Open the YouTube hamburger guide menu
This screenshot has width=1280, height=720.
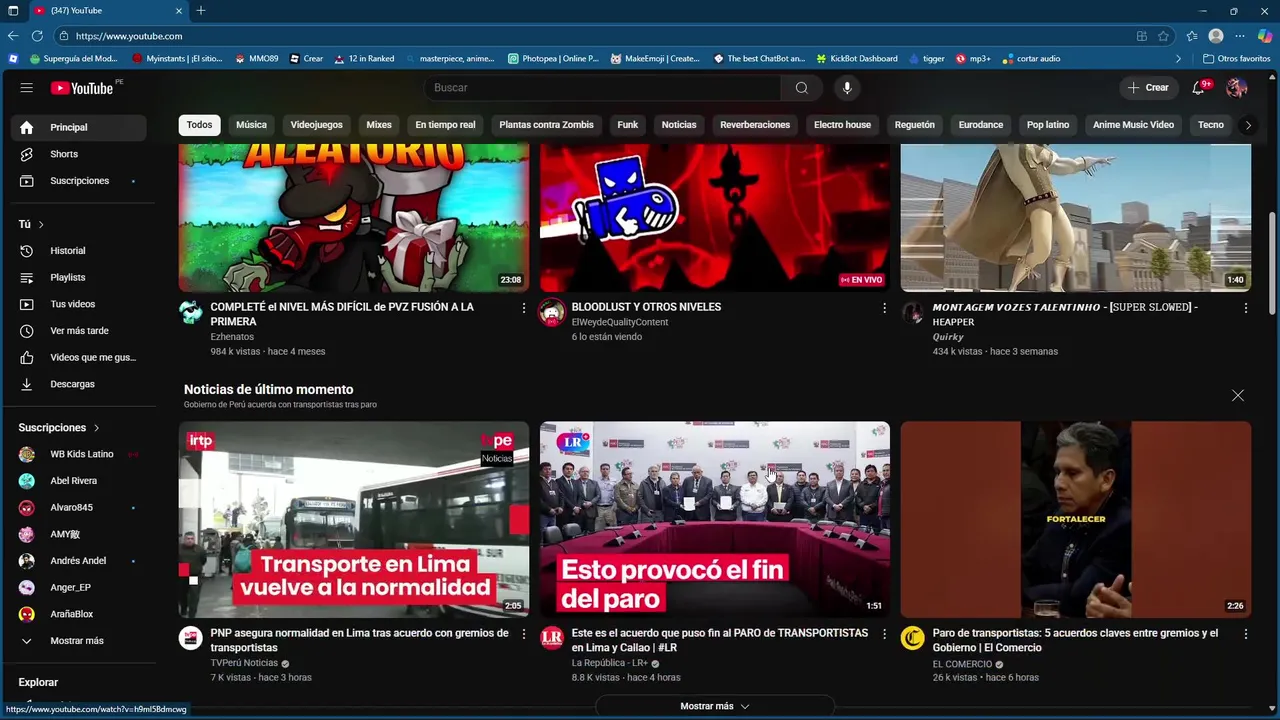point(27,88)
